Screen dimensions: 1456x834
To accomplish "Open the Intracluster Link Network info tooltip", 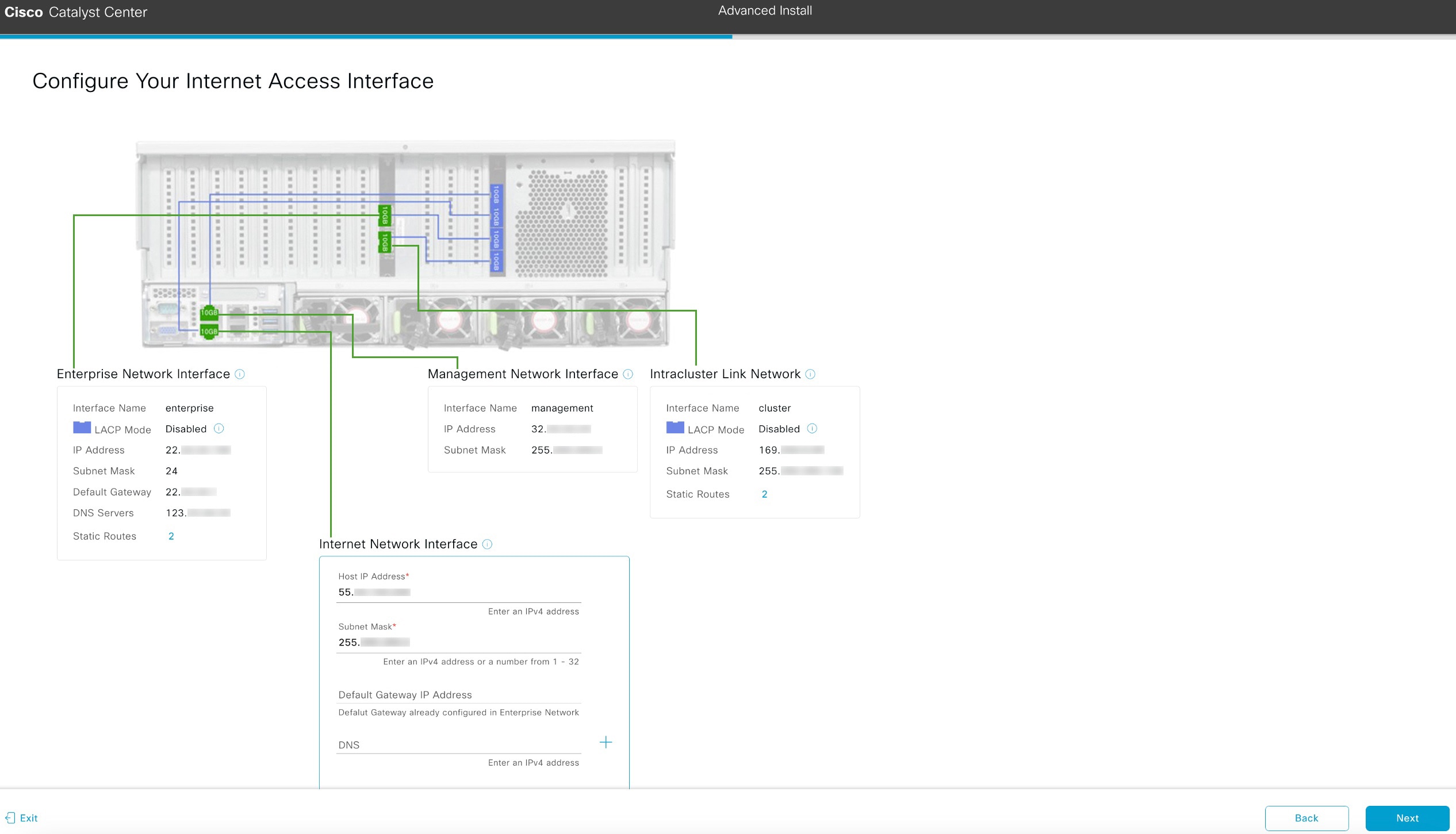I will coord(810,374).
